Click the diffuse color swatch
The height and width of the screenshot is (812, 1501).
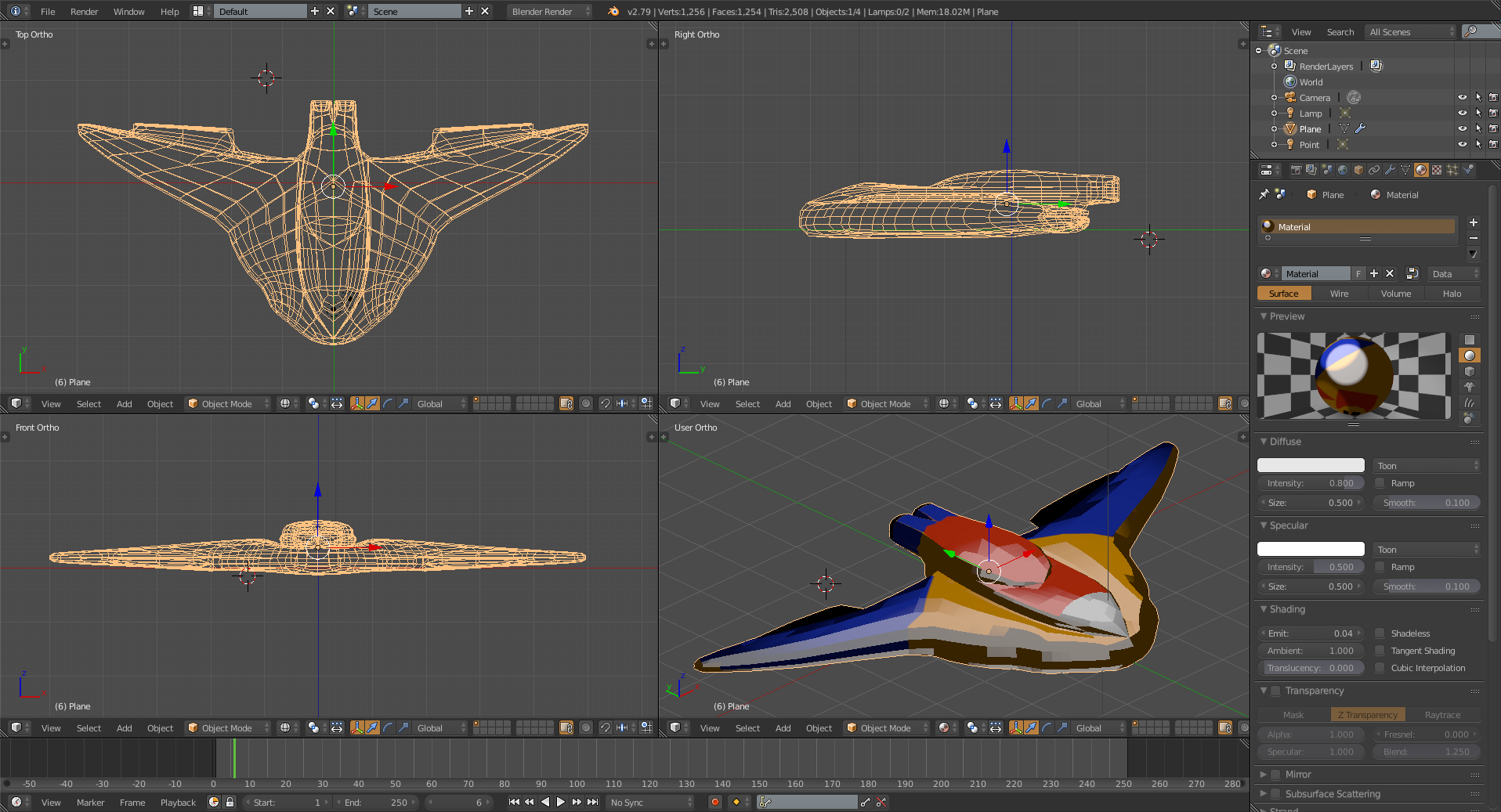pos(1311,465)
